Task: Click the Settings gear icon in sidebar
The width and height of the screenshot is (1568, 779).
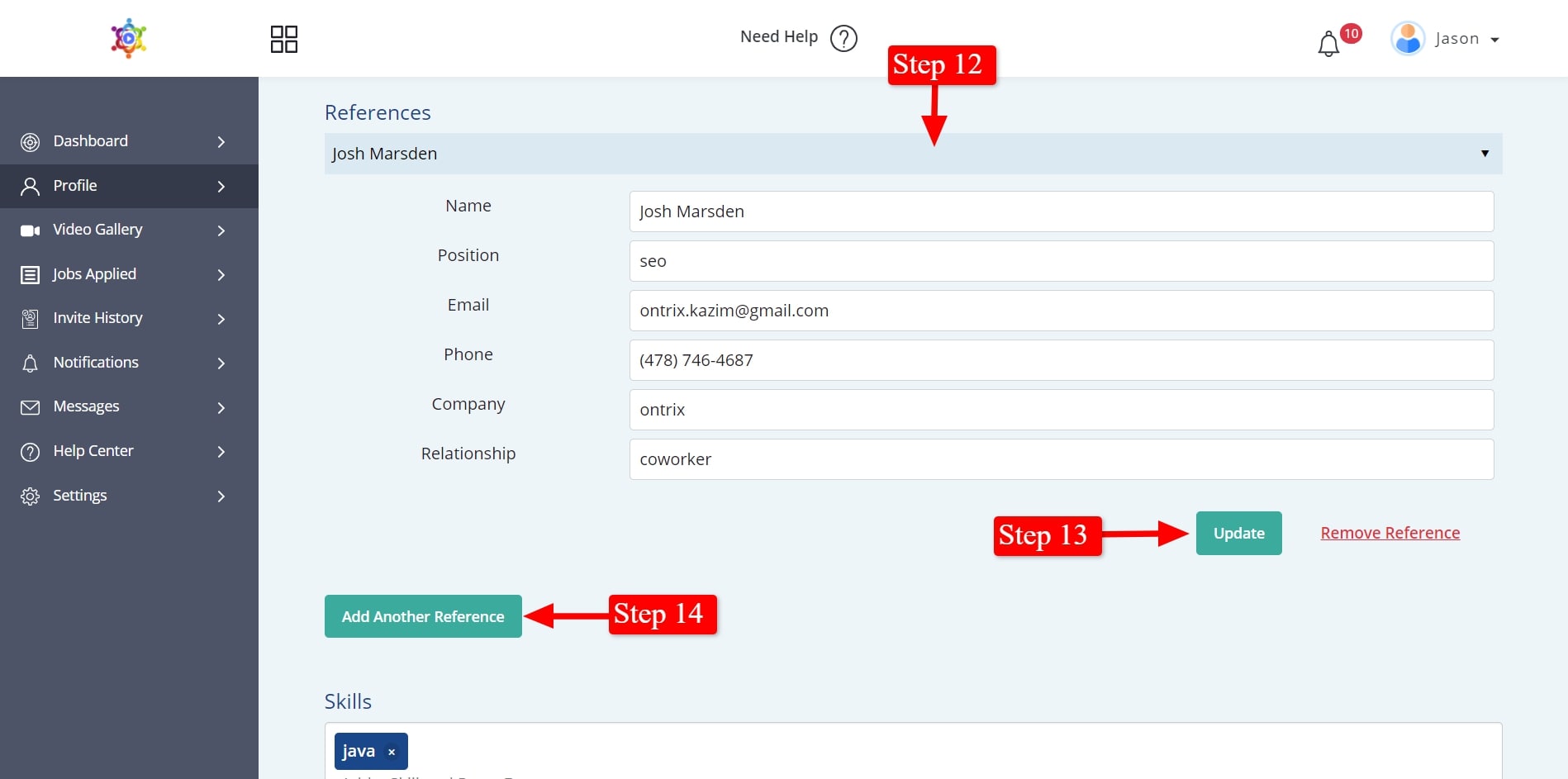Action: [x=31, y=496]
